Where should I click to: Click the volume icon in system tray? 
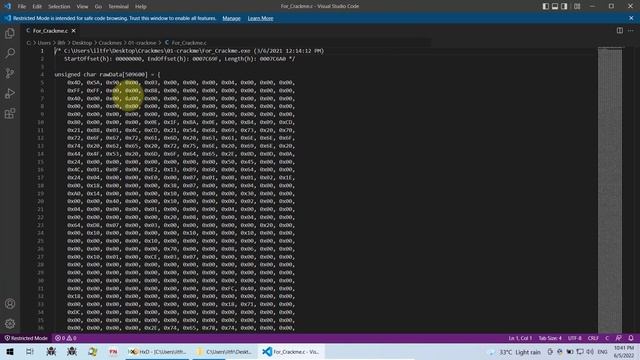[x=590, y=352]
